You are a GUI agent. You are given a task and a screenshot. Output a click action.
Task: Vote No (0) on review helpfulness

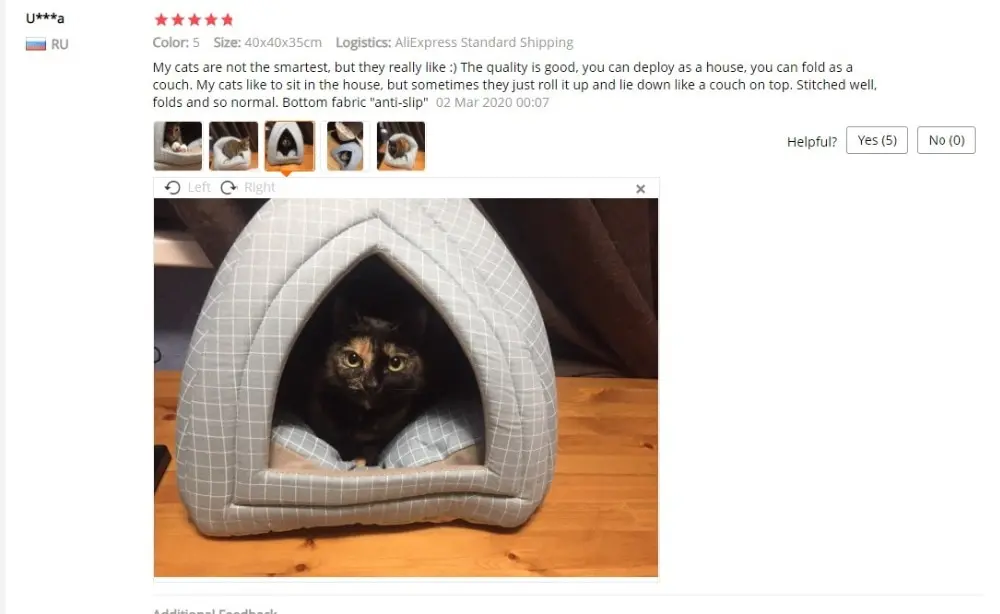[x=946, y=140]
